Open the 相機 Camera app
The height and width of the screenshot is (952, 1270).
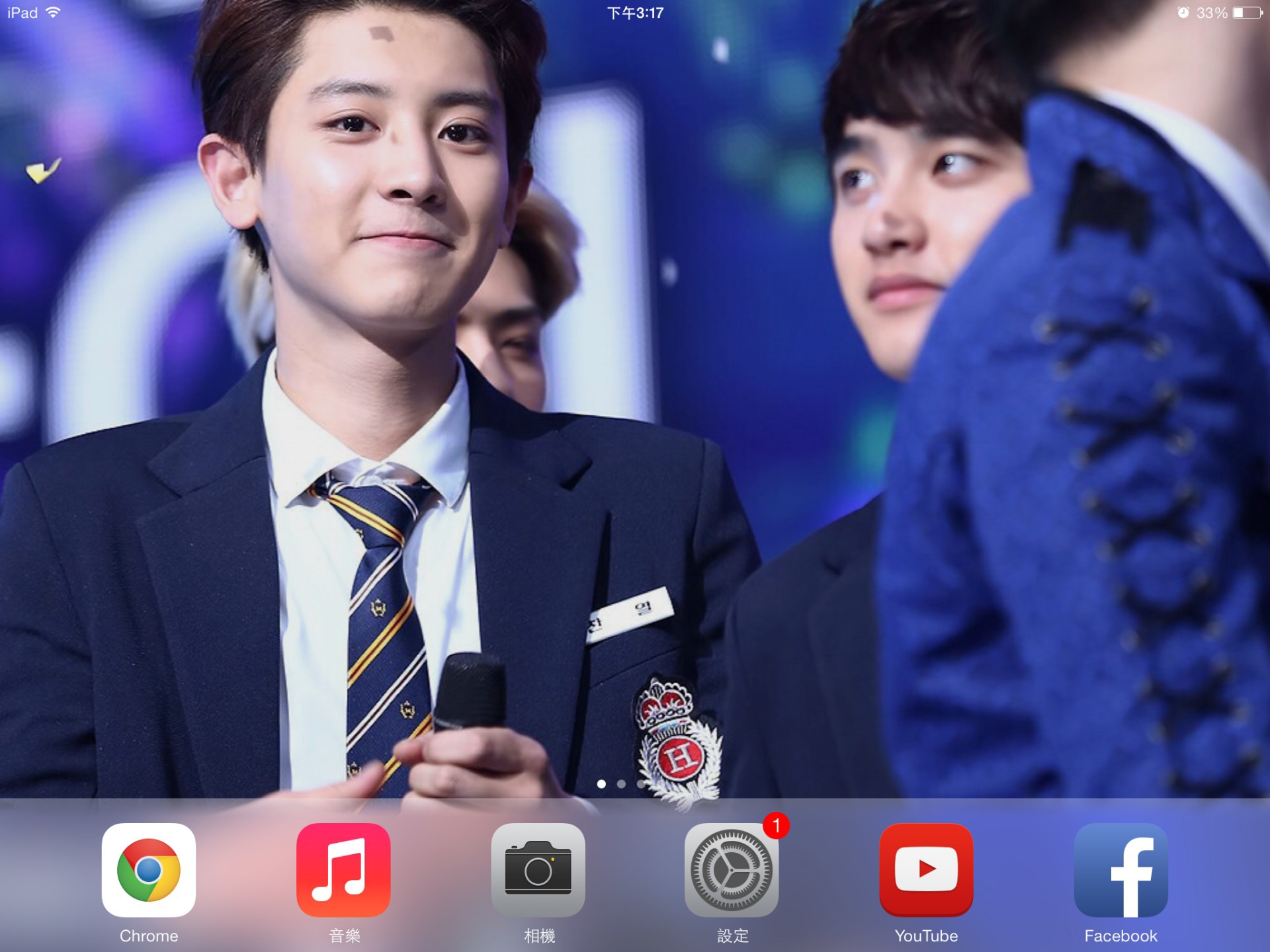pyautogui.click(x=538, y=869)
